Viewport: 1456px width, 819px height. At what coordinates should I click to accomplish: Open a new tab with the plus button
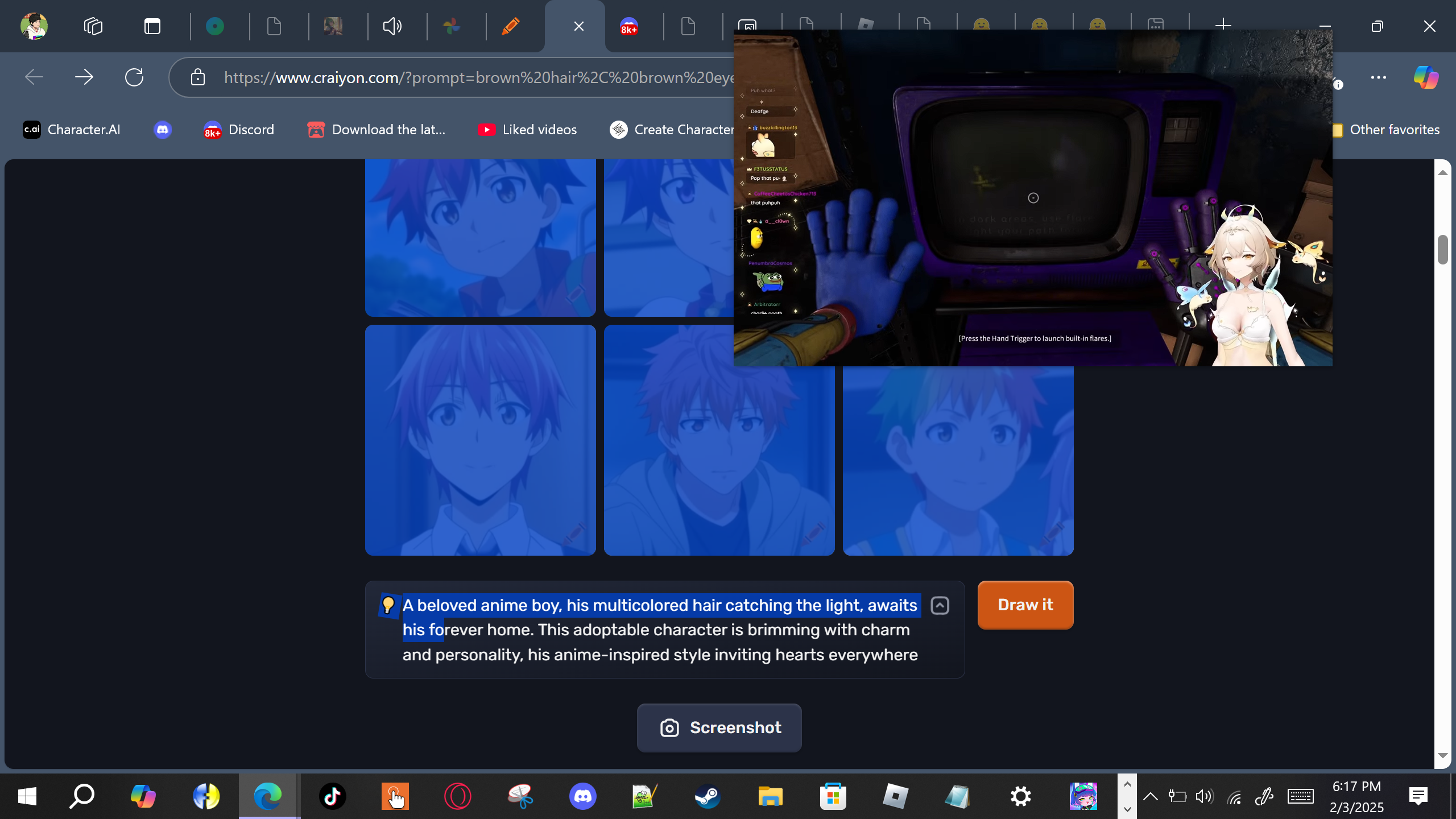(1223, 25)
